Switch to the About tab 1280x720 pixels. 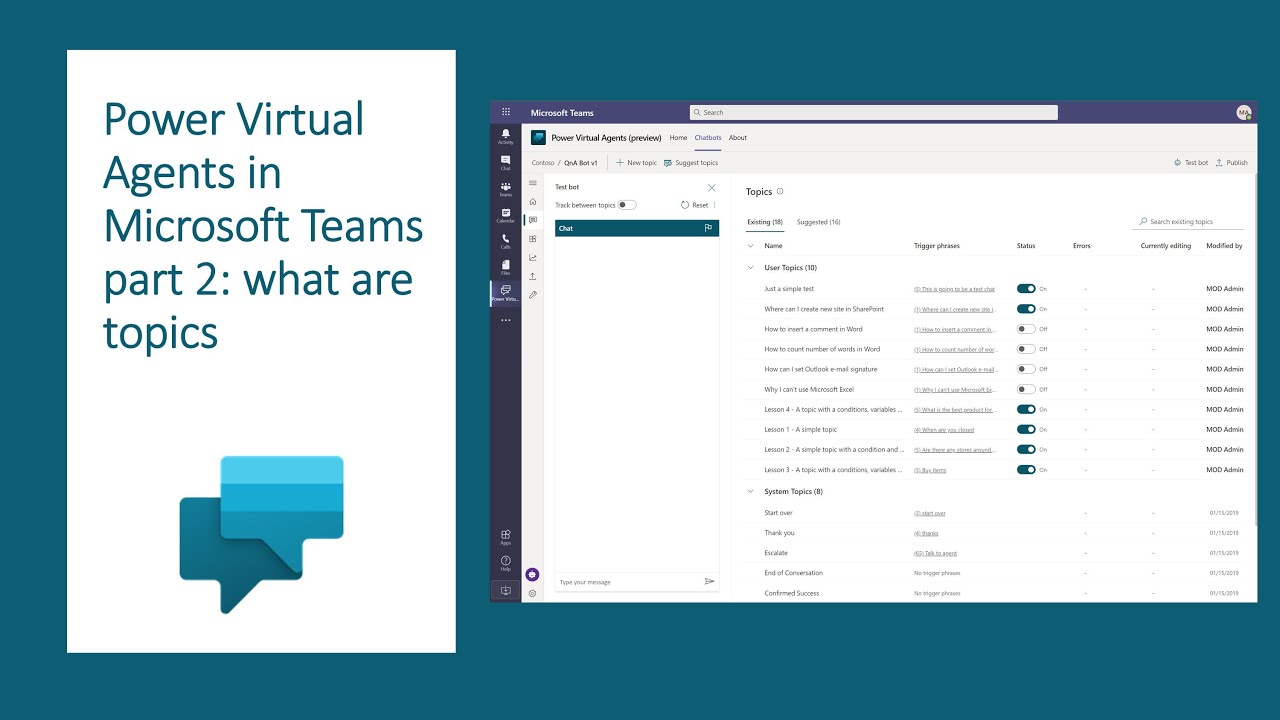pos(738,138)
